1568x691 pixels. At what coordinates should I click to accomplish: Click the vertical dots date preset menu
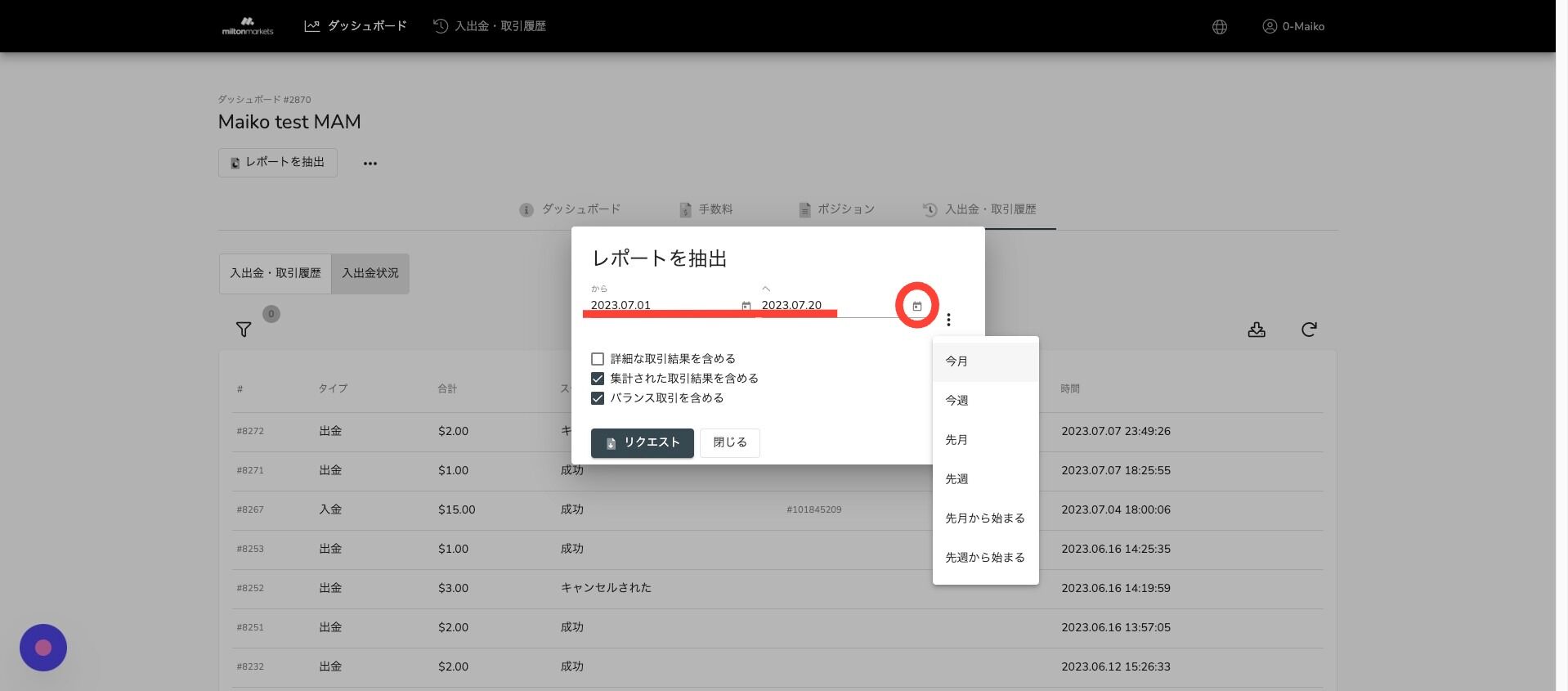point(948,320)
